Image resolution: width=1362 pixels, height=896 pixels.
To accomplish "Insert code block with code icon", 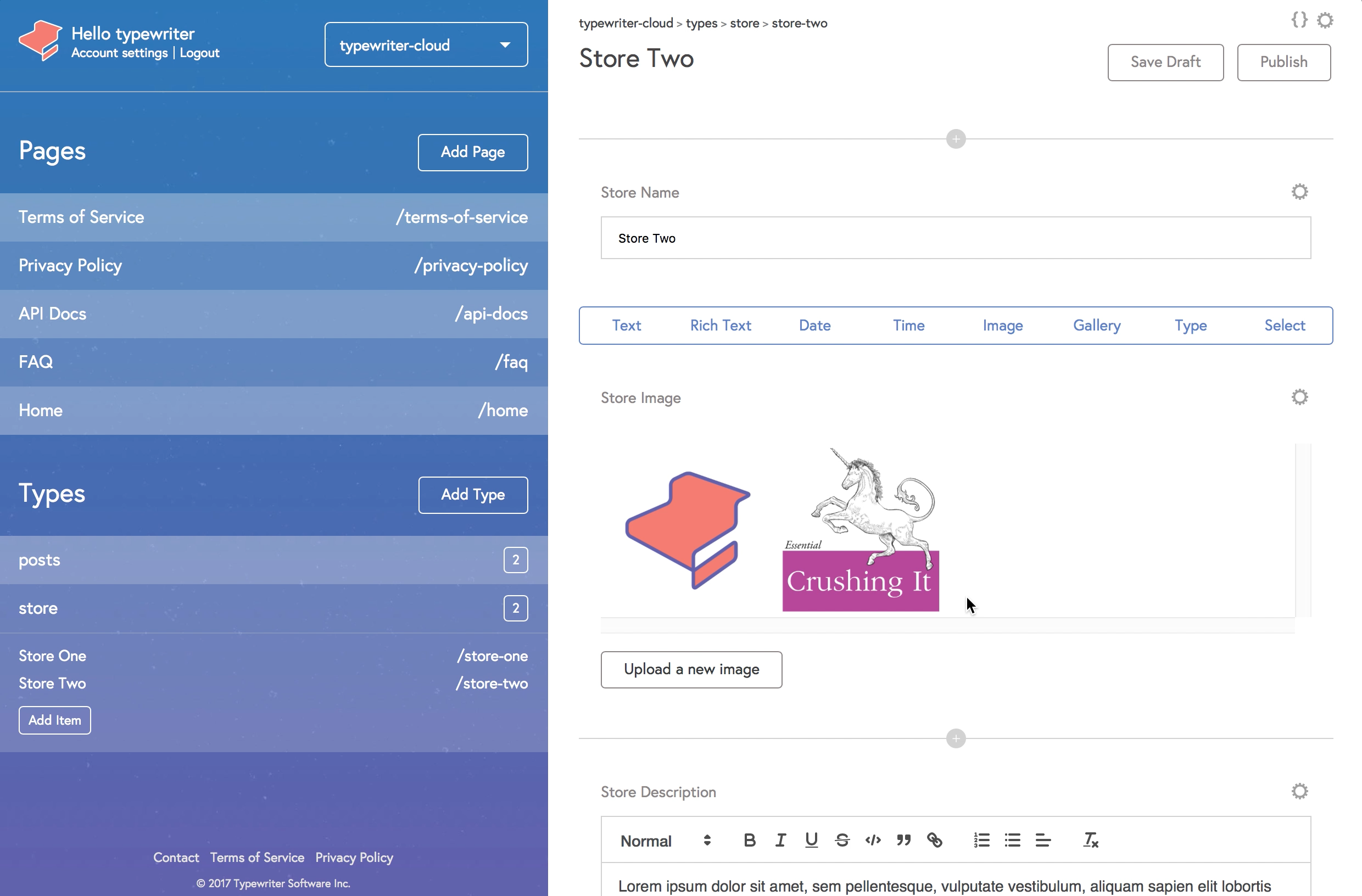I will (x=873, y=840).
